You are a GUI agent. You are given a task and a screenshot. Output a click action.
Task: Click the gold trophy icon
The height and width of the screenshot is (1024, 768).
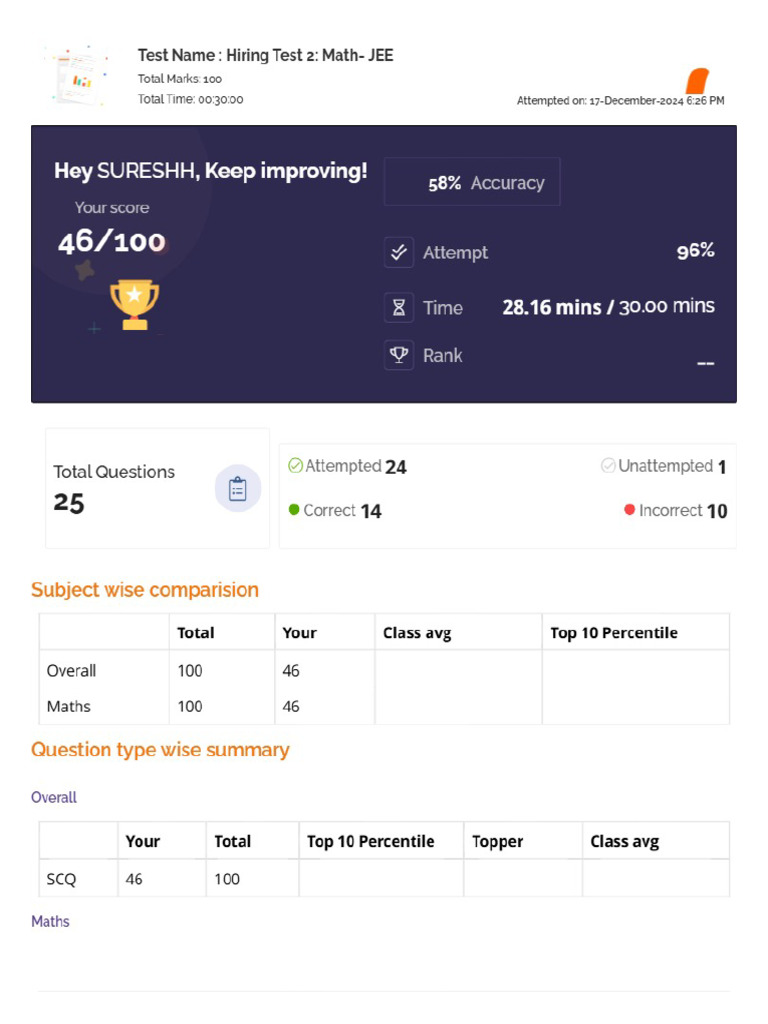pyautogui.click(x=134, y=303)
